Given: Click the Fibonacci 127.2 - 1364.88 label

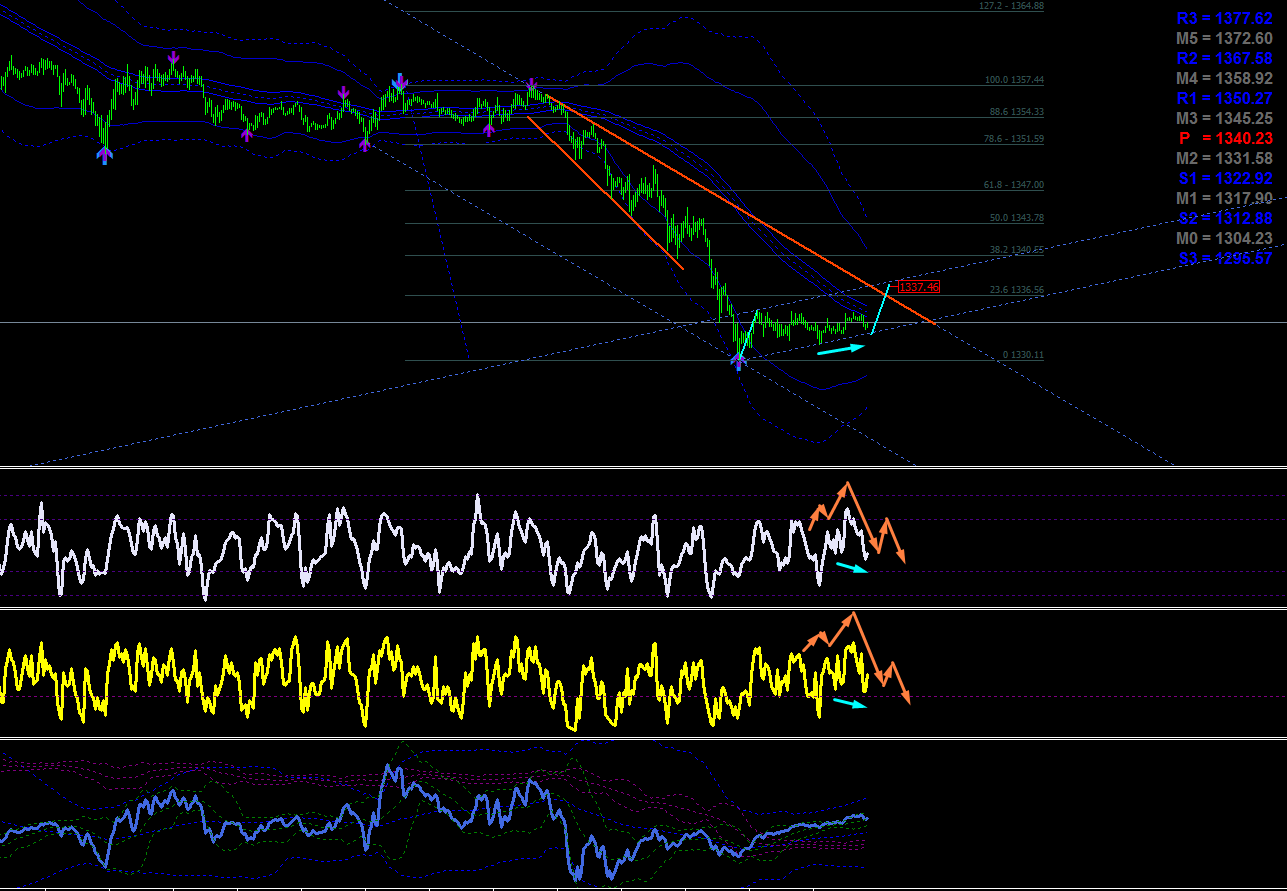Looking at the screenshot, I should tap(1011, 6).
